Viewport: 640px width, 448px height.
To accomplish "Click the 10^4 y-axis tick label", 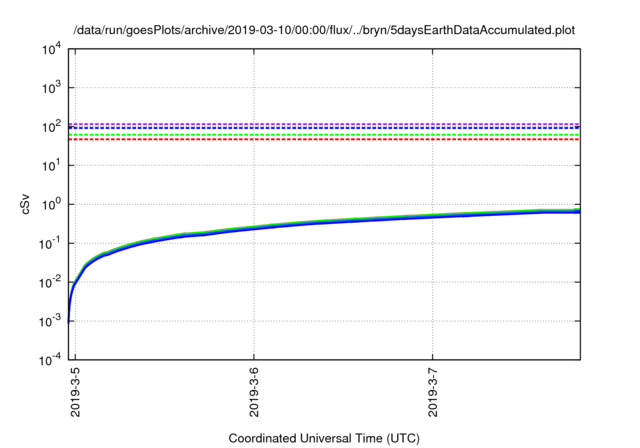I will pos(51,49).
